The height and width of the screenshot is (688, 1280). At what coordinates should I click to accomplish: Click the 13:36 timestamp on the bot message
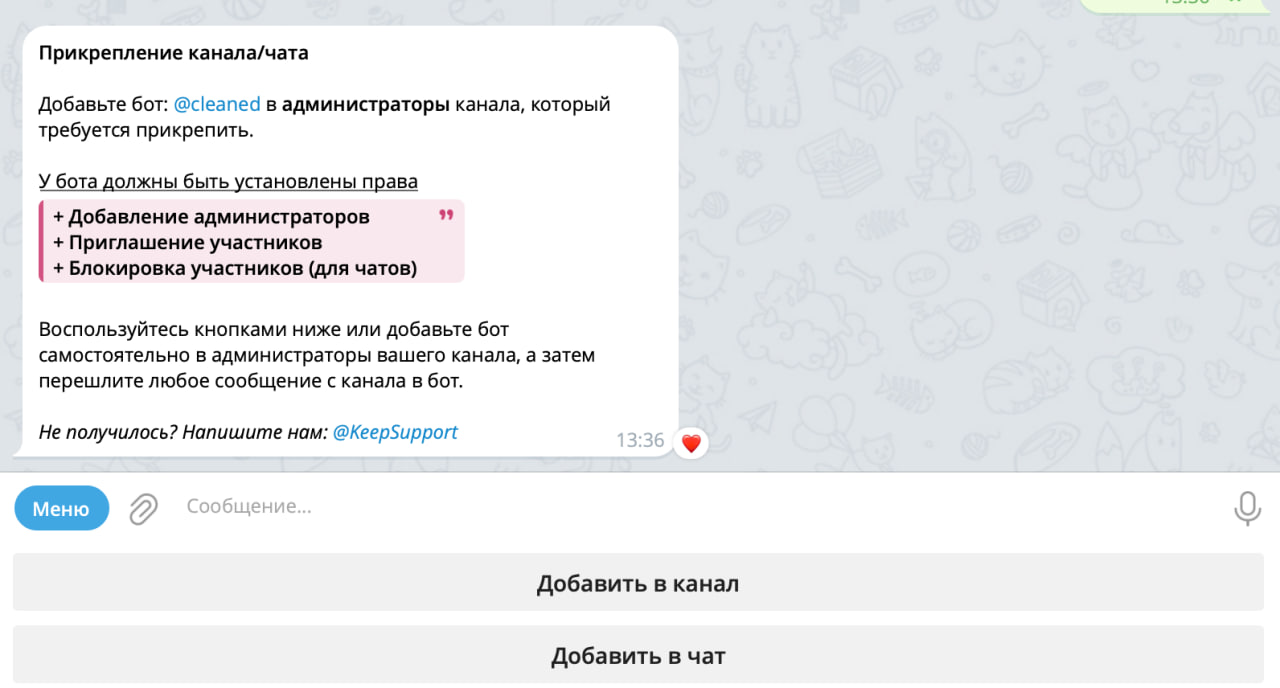point(640,440)
